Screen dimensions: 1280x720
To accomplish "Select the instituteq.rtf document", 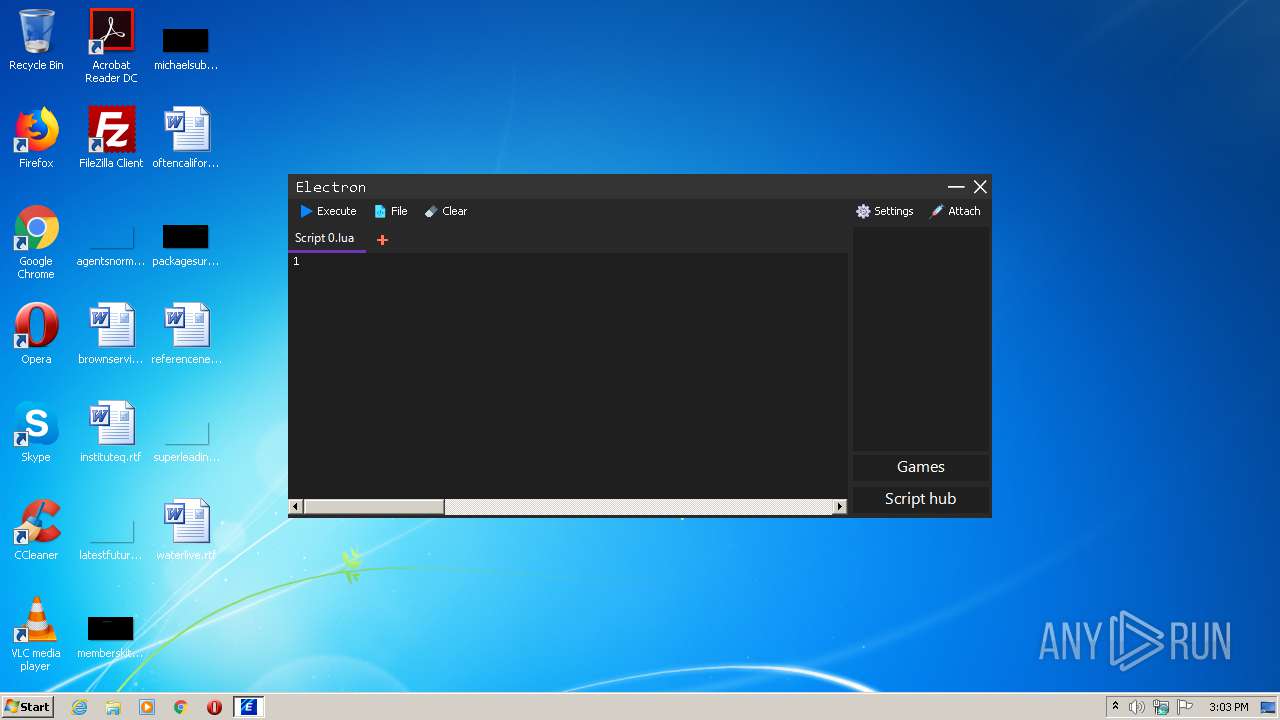I will click(111, 432).
